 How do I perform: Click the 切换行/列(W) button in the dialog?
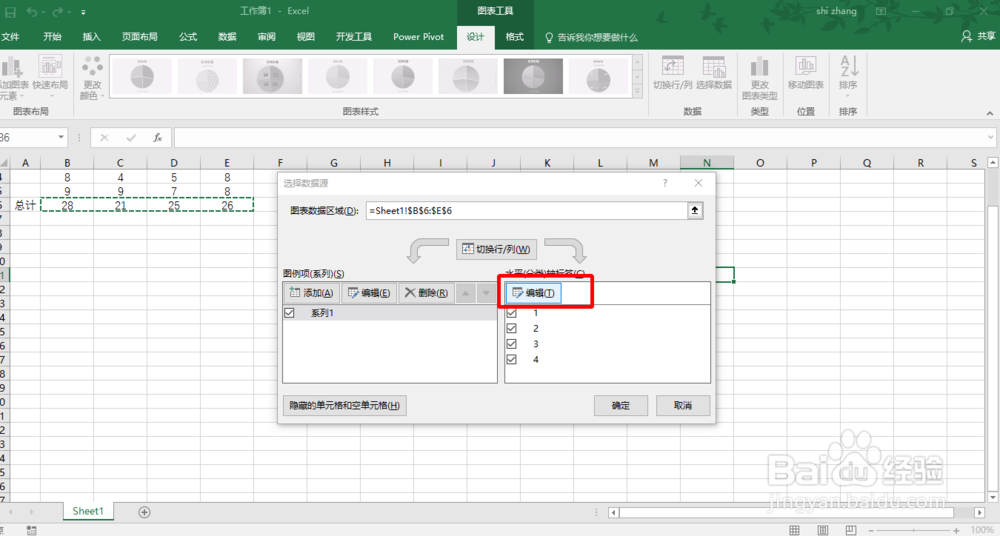click(x=496, y=249)
